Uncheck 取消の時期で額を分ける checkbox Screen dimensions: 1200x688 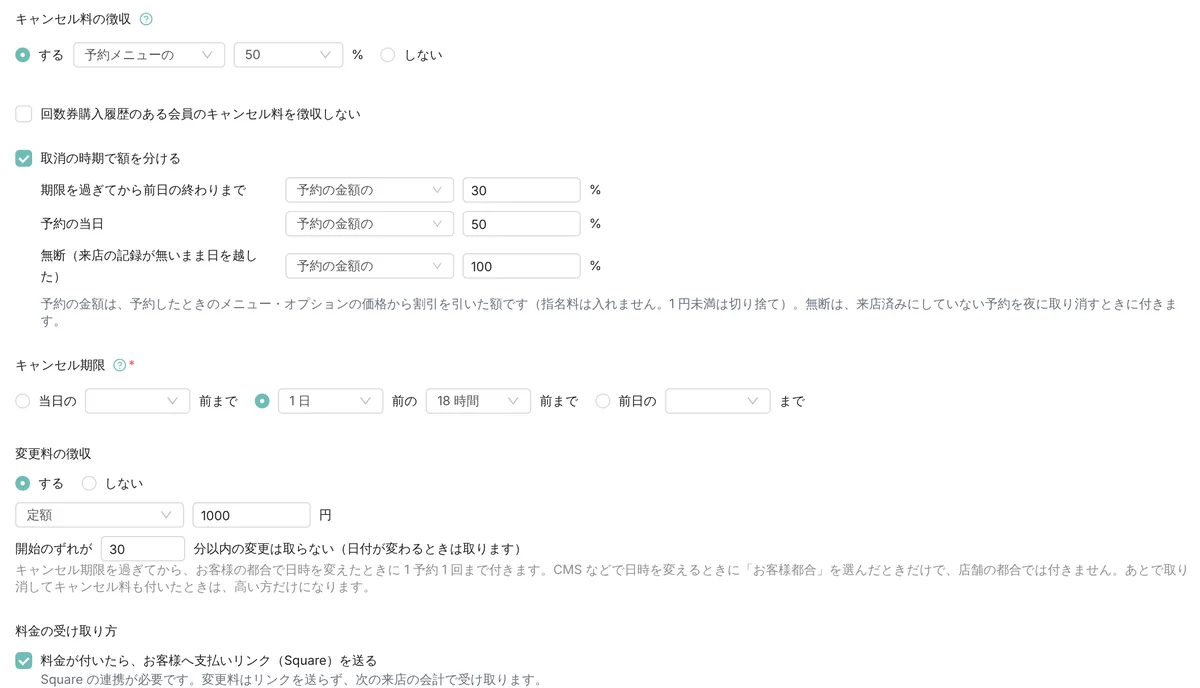[24, 158]
